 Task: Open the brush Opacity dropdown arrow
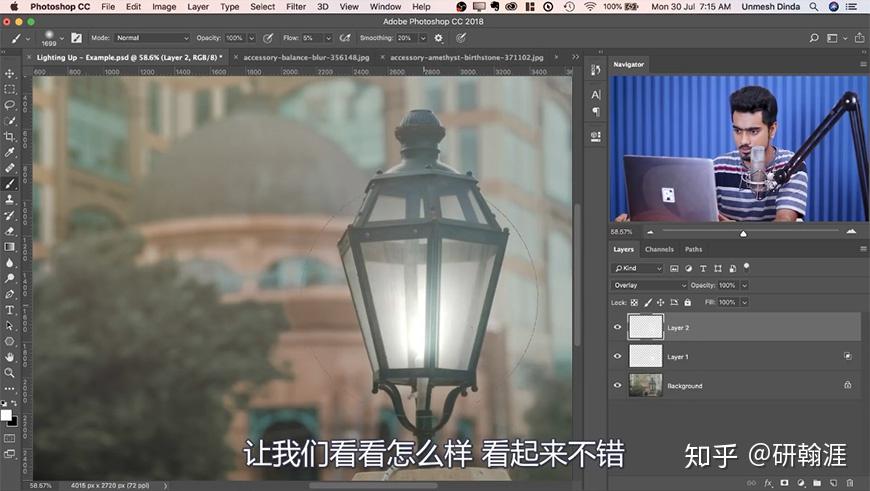point(251,38)
